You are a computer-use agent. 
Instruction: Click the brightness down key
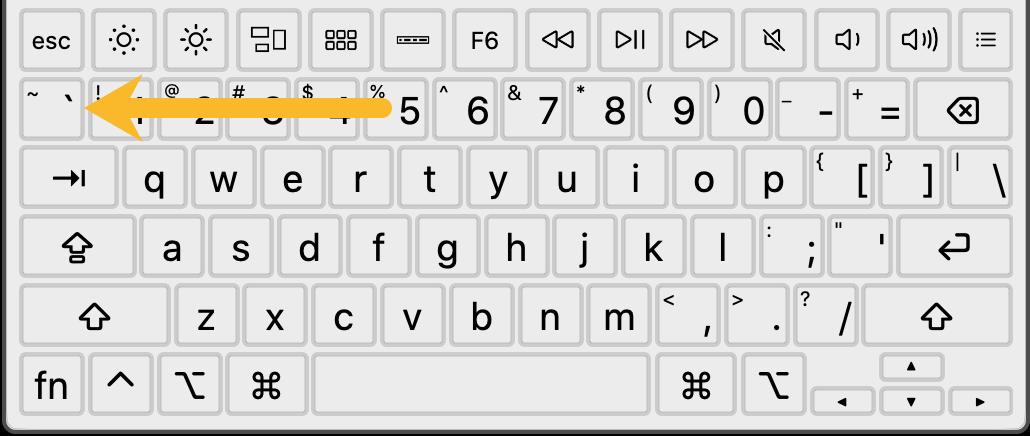(123, 40)
